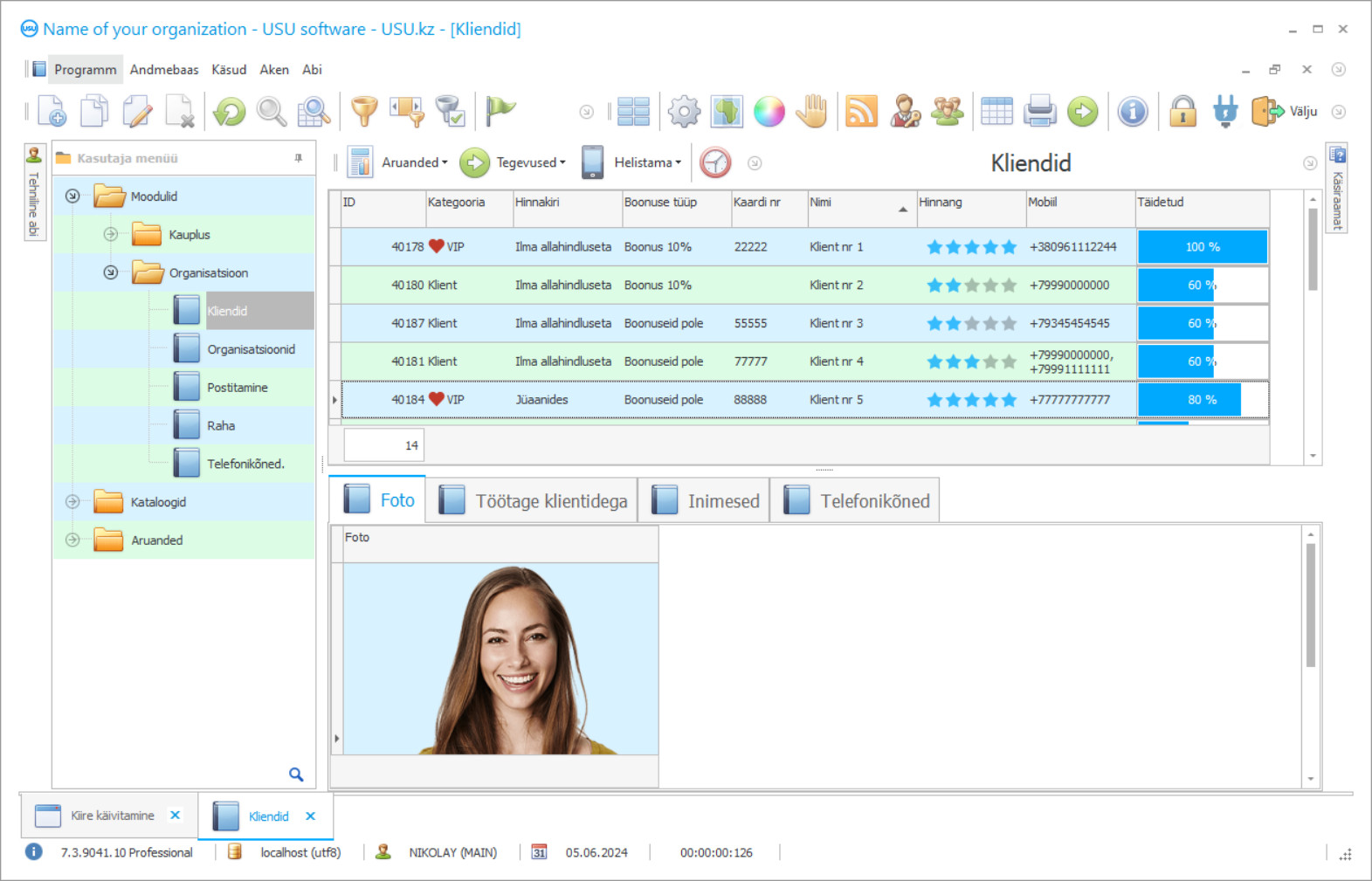
Task: Click the printer icon
Action: (1040, 111)
